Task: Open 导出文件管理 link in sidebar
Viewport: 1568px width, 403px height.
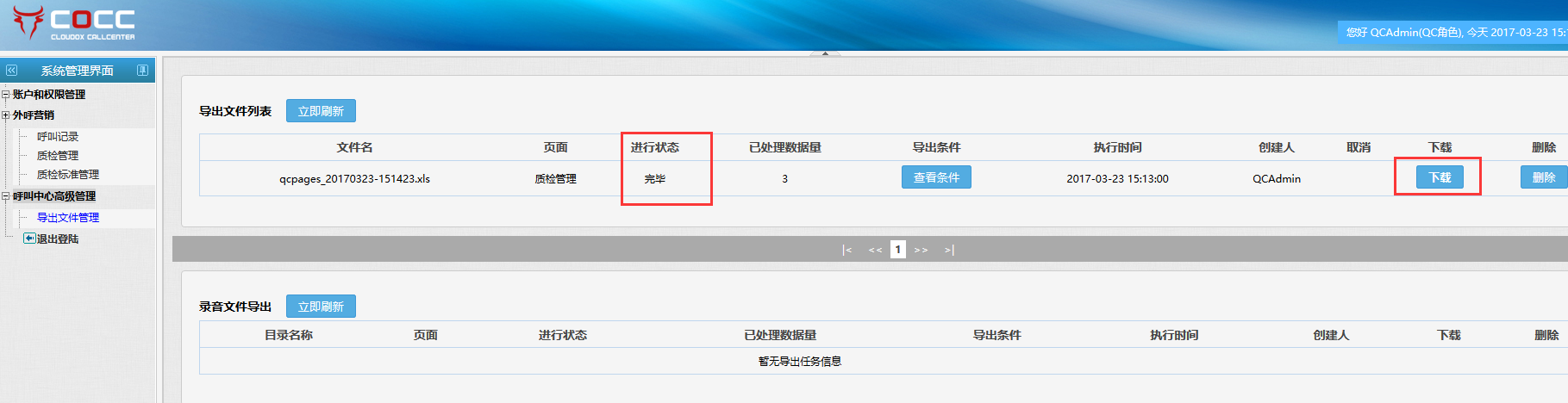Action: pyautogui.click(x=68, y=218)
